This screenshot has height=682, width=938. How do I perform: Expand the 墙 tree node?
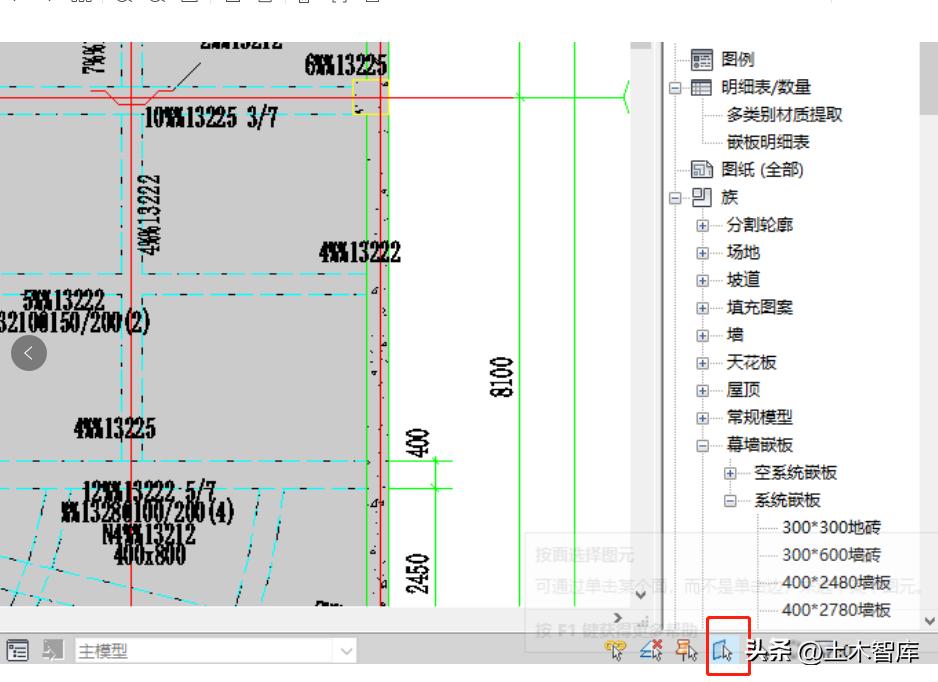pyautogui.click(x=703, y=334)
